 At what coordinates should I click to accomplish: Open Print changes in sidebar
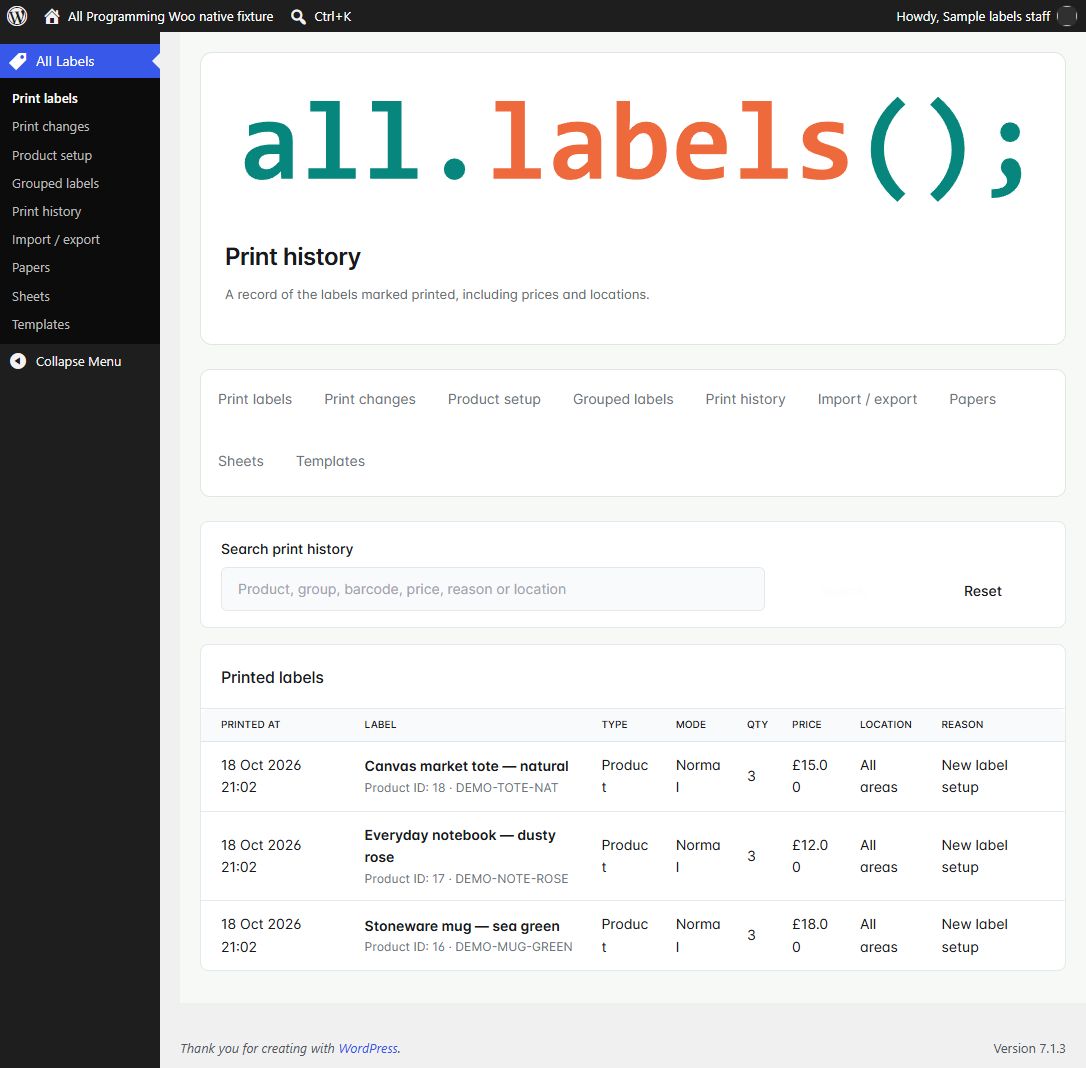(51, 127)
